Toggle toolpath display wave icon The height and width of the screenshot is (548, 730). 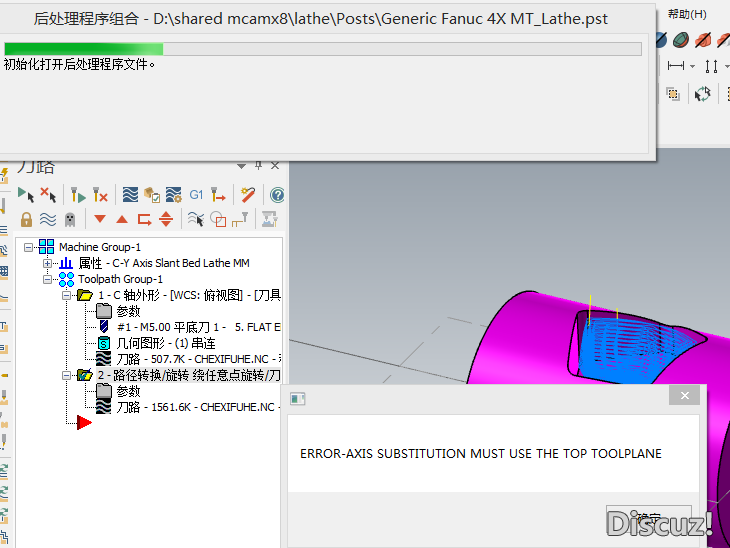(48, 219)
